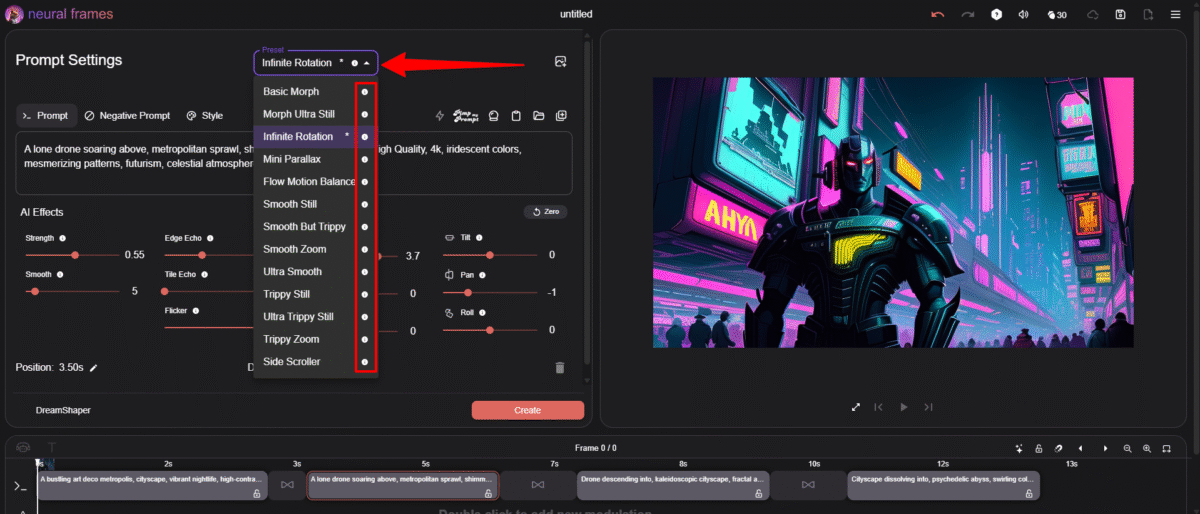Click the fullscreen expand icon below preview
Image resolution: width=1200 pixels, height=514 pixels.
pos(856,407)
